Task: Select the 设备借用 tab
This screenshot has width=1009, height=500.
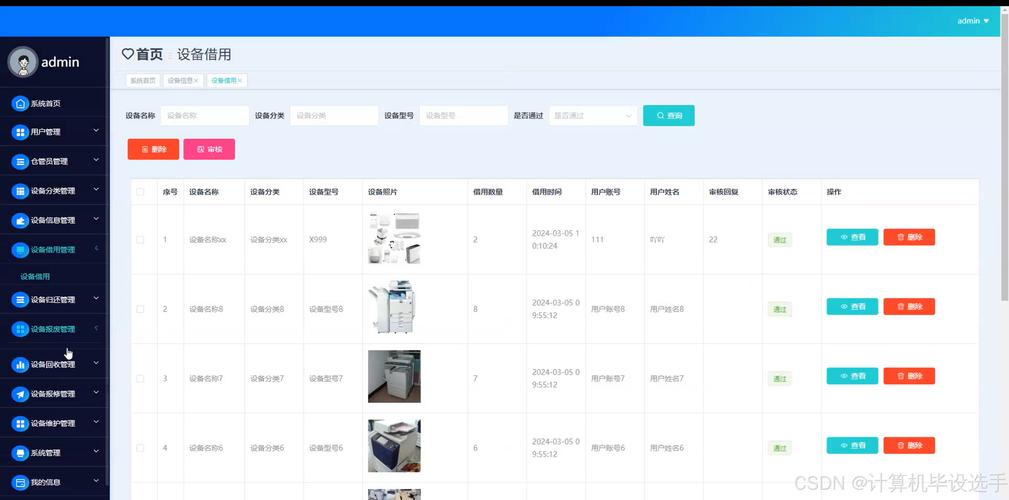Action: tap(227, 80)
